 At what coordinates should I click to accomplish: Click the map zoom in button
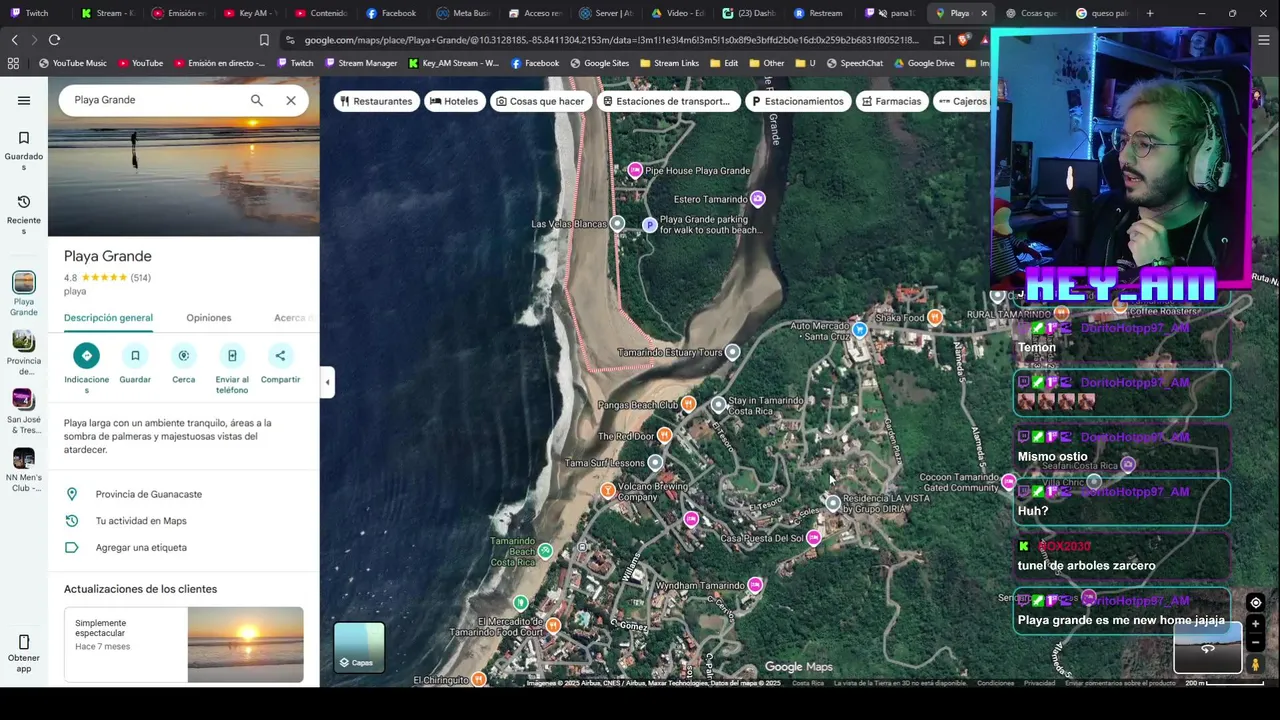[1256, 624]
